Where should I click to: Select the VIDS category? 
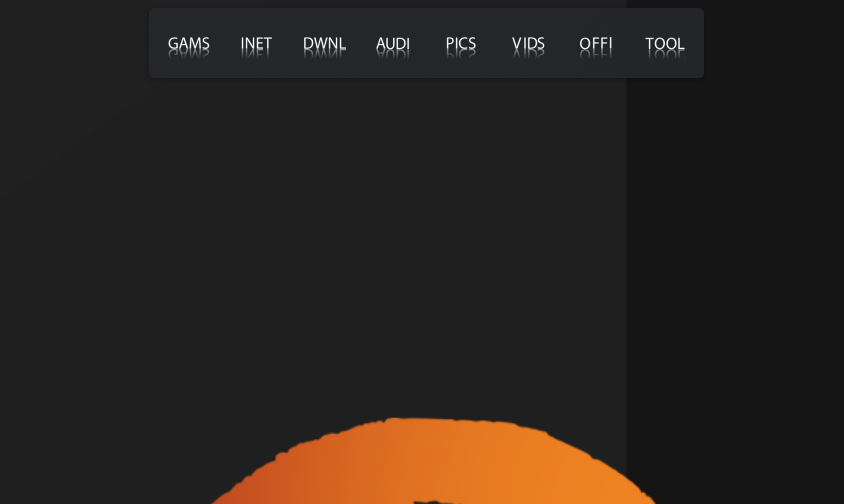coord(529,44)
